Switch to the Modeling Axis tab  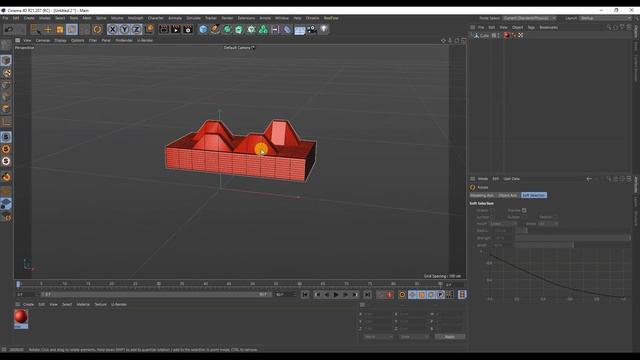coord(482,196)
